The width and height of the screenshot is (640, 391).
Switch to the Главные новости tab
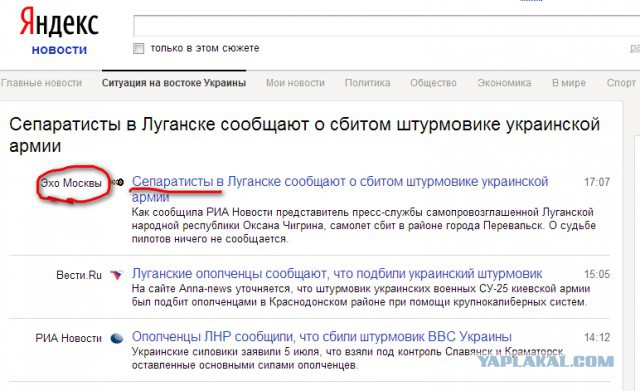pyautogui.click(x=41, y=83)
